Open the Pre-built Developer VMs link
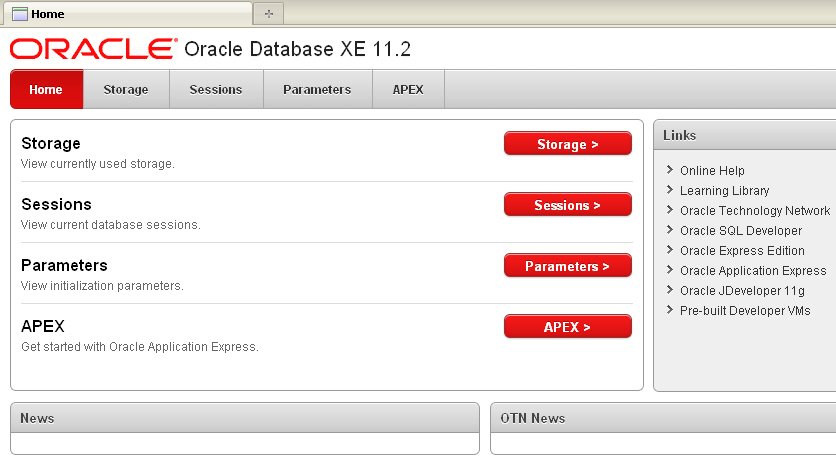This screenshot has width=836, height=459. click(x=745, y=311)
